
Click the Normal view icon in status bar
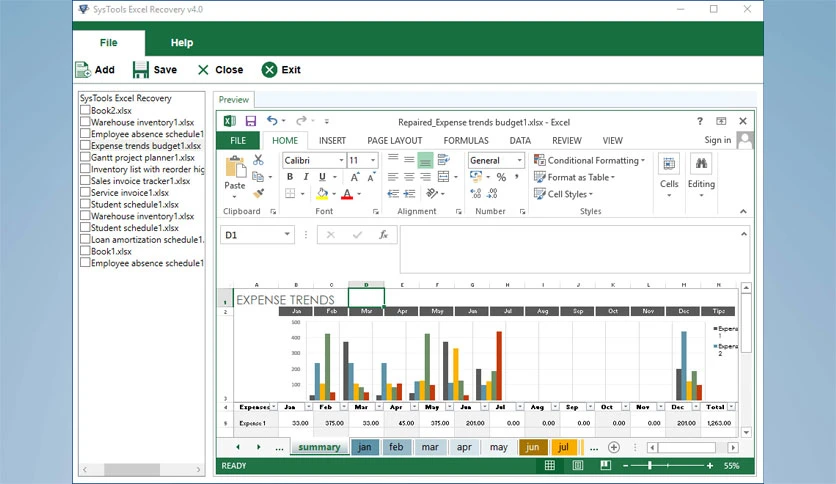(550, 465)
